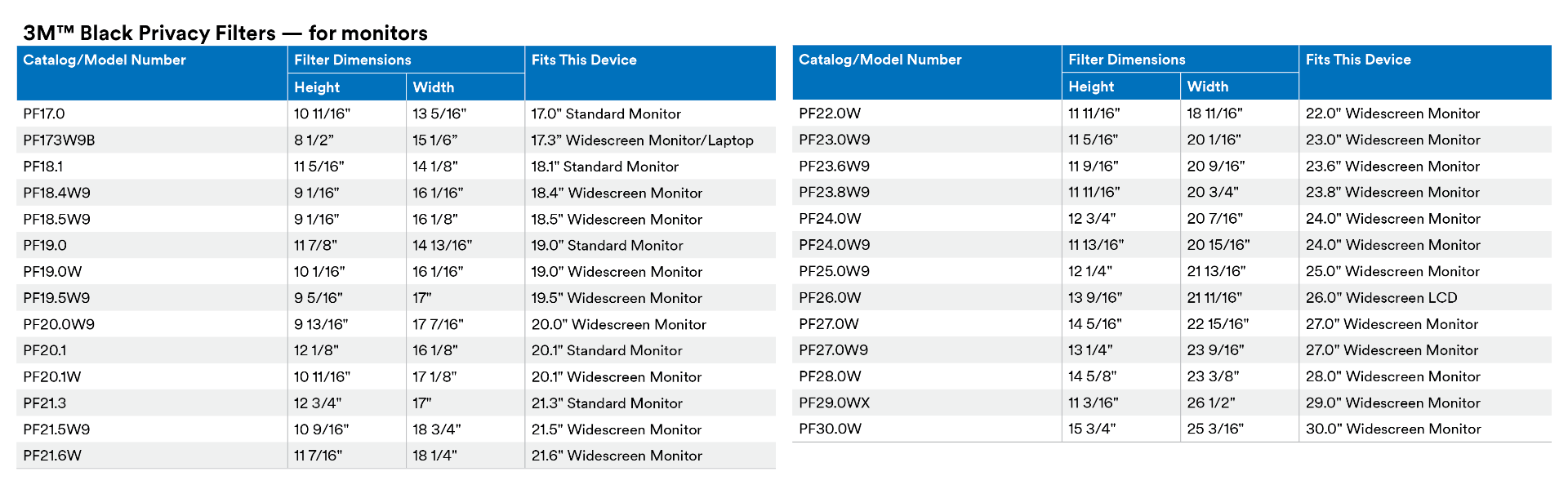The height and width of the screenshot is (485, 1568).
Task: Click "17.3" Widescreen Monitor/Laptop" device text
Action: click(642, 140)
